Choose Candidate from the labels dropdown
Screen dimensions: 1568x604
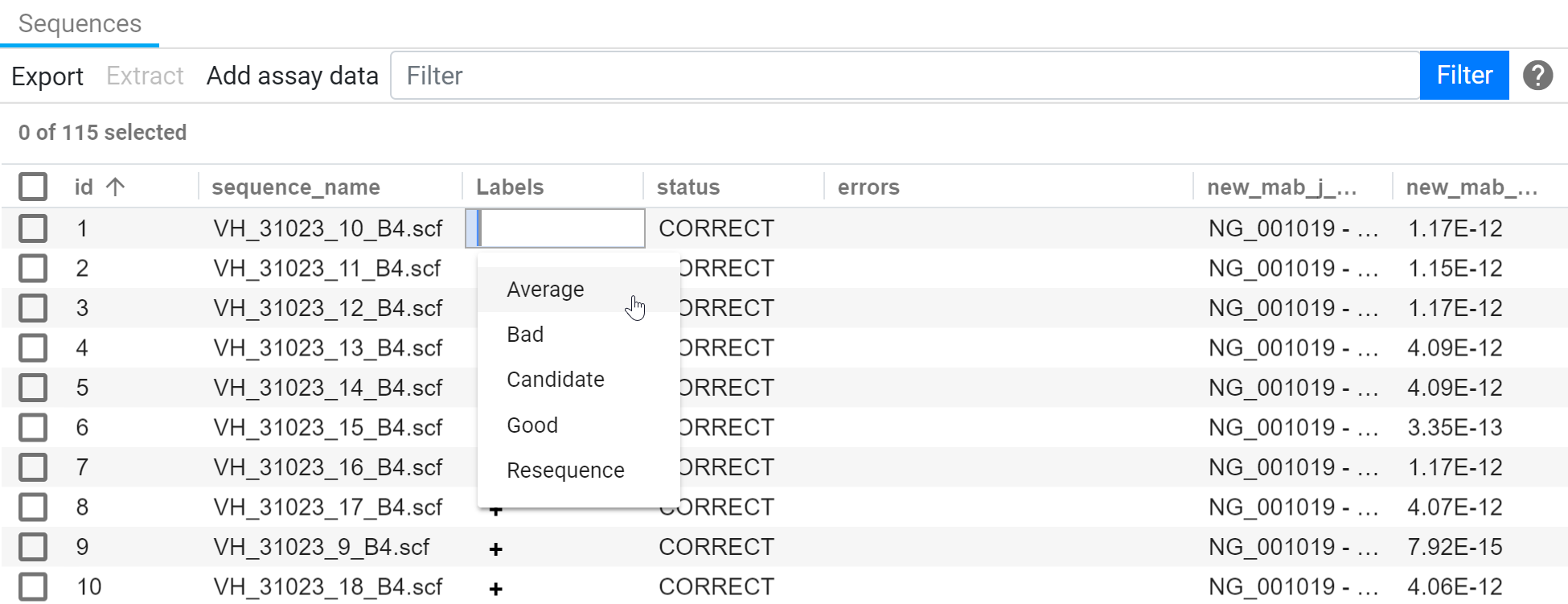[578, 380]
